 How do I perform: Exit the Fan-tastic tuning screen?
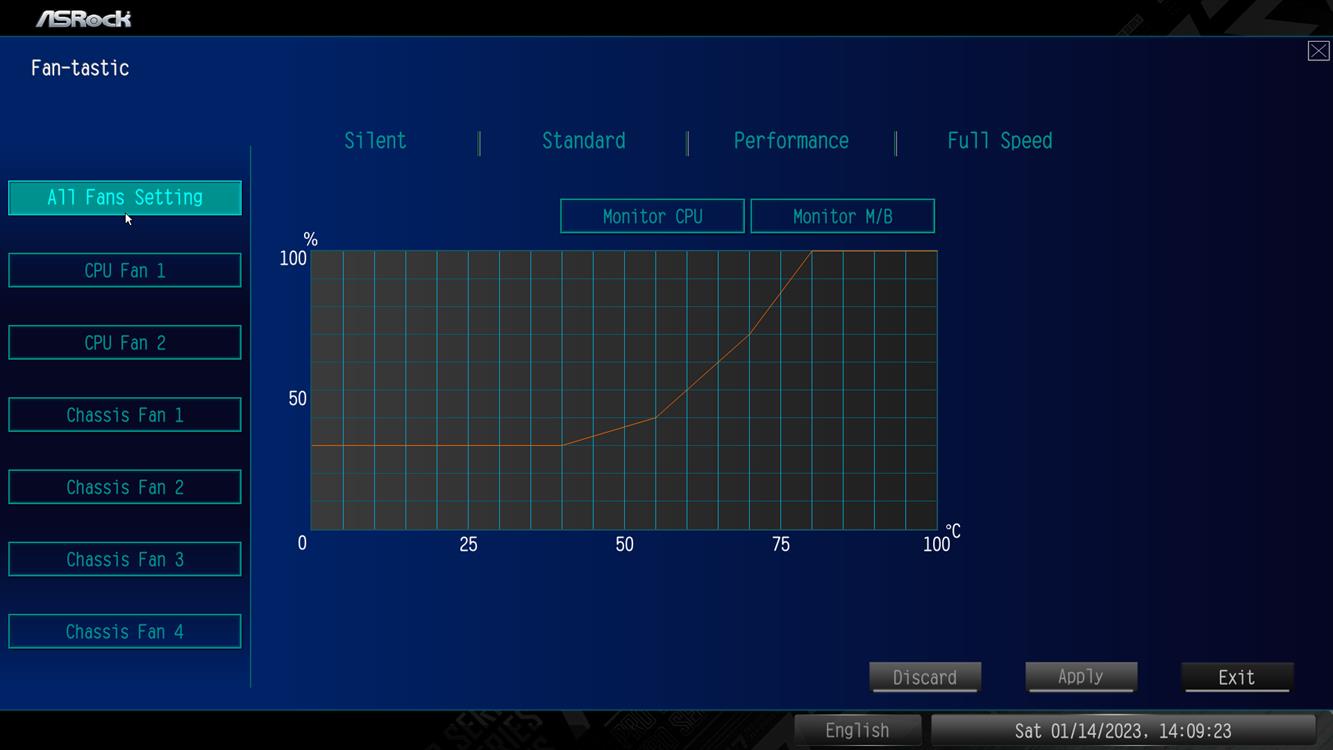[x=1236, y=677]
